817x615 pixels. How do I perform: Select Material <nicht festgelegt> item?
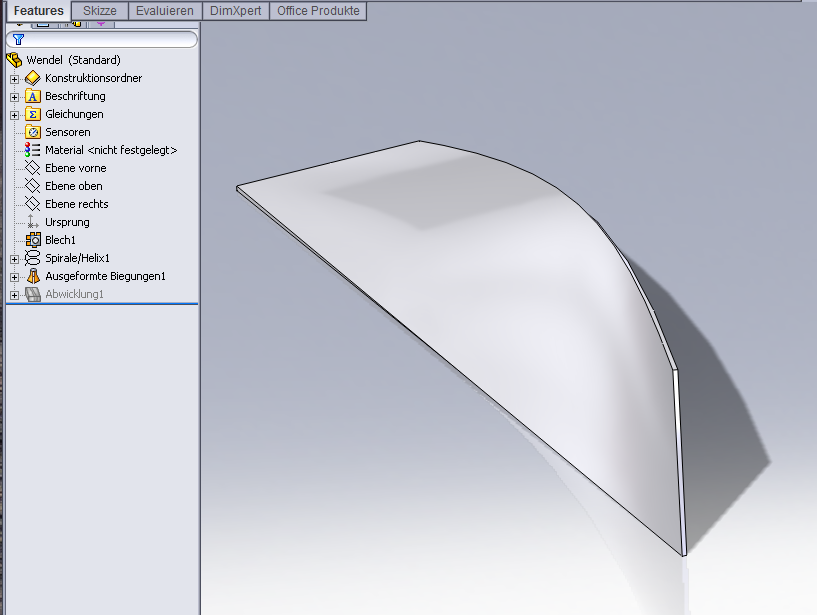[x=111, y=150]
